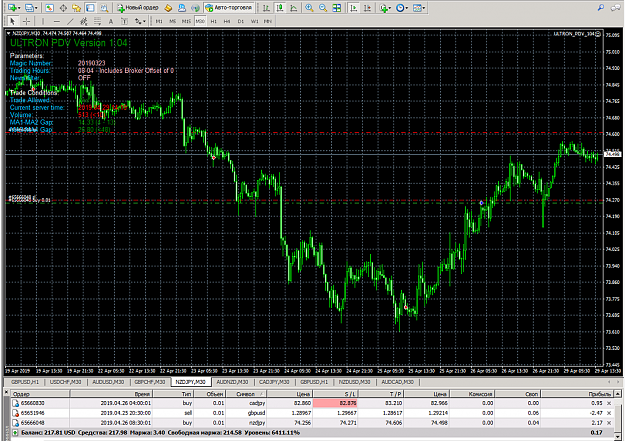Viewport: 625px width, 441px height.
Task: Select the MN timeframe button
Action: pos(268,21)
